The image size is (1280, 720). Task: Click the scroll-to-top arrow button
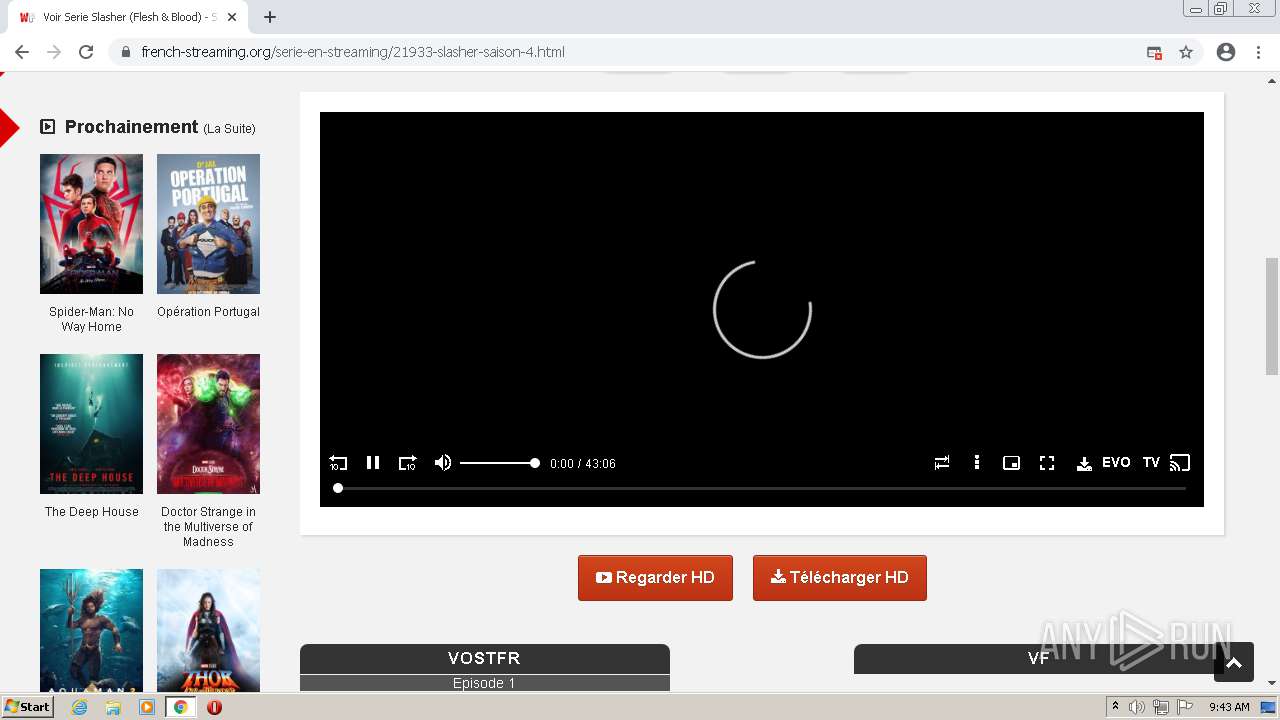[1234, 662]
